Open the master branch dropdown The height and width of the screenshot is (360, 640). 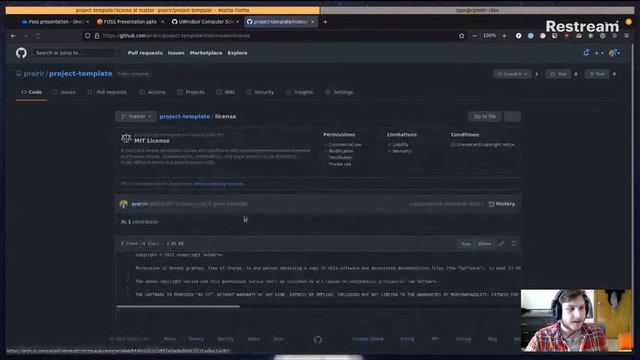point(136,116)
